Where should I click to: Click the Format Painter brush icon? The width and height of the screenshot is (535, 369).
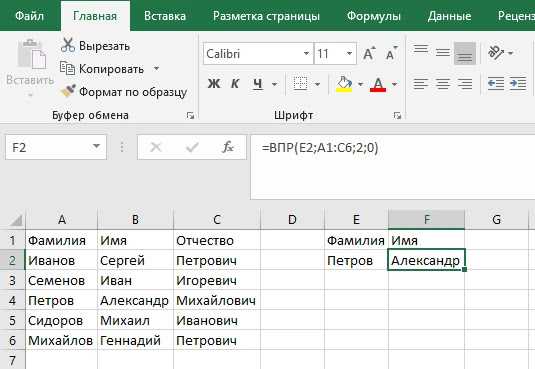(x=68, y=91)
